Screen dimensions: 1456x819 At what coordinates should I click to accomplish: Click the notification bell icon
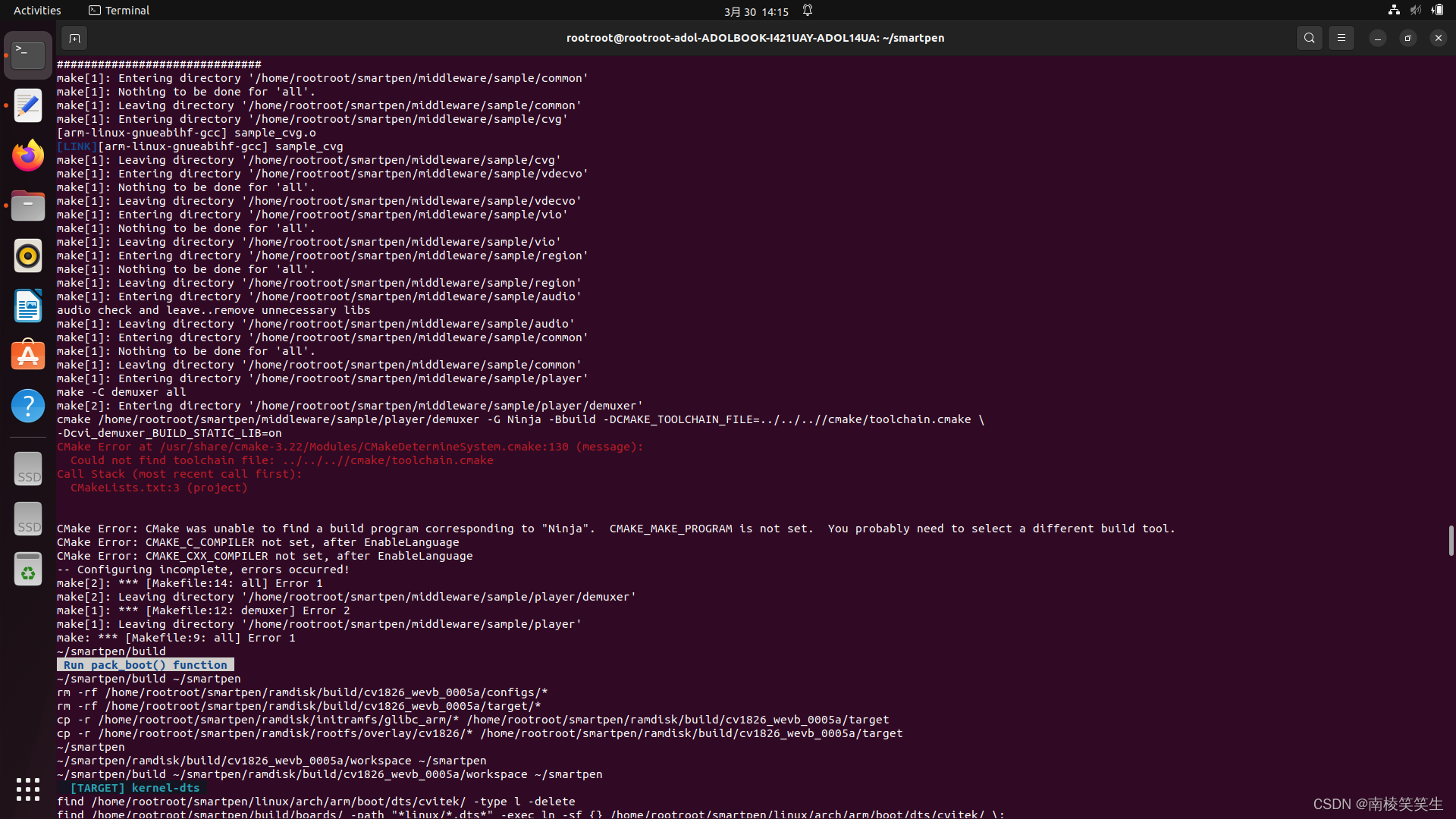coord(808,11)
